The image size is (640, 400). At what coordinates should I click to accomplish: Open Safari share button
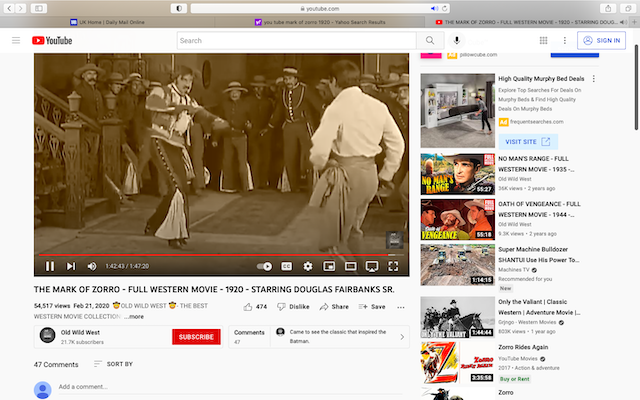click(x=608, y=8)
